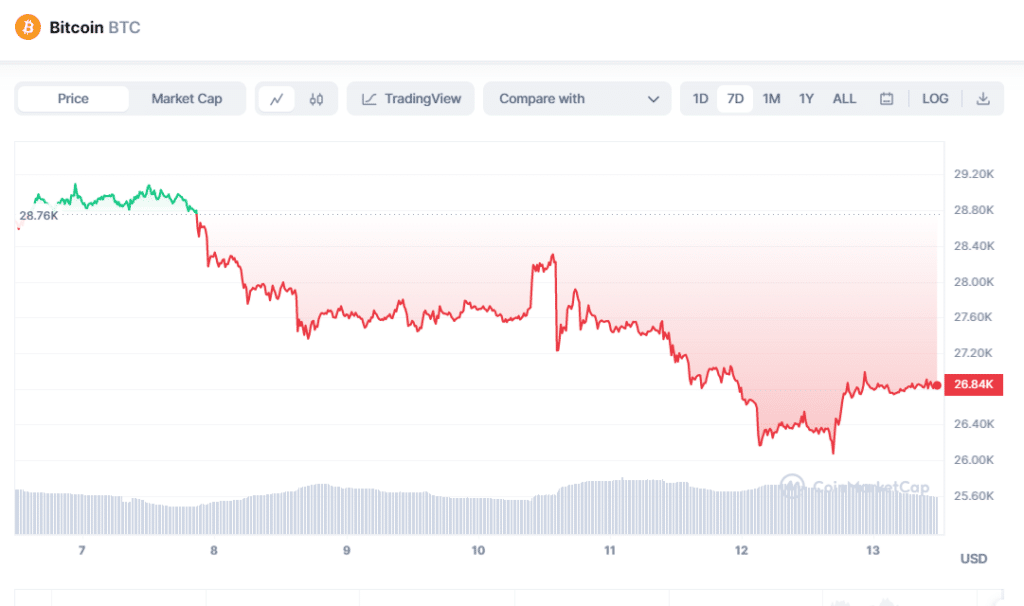Screen dimensions: 1024x606
Task: Select the 7D time range
Action: pos(735,99)
